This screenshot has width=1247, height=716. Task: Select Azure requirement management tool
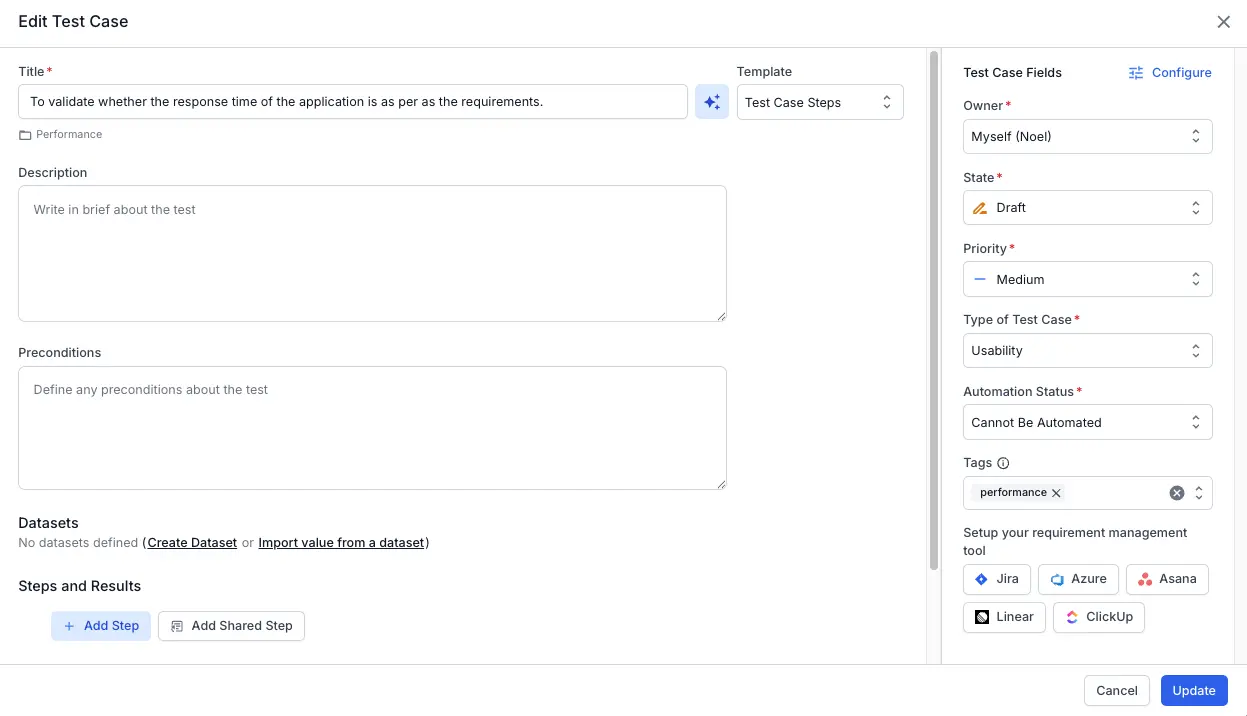point(1078,579)
